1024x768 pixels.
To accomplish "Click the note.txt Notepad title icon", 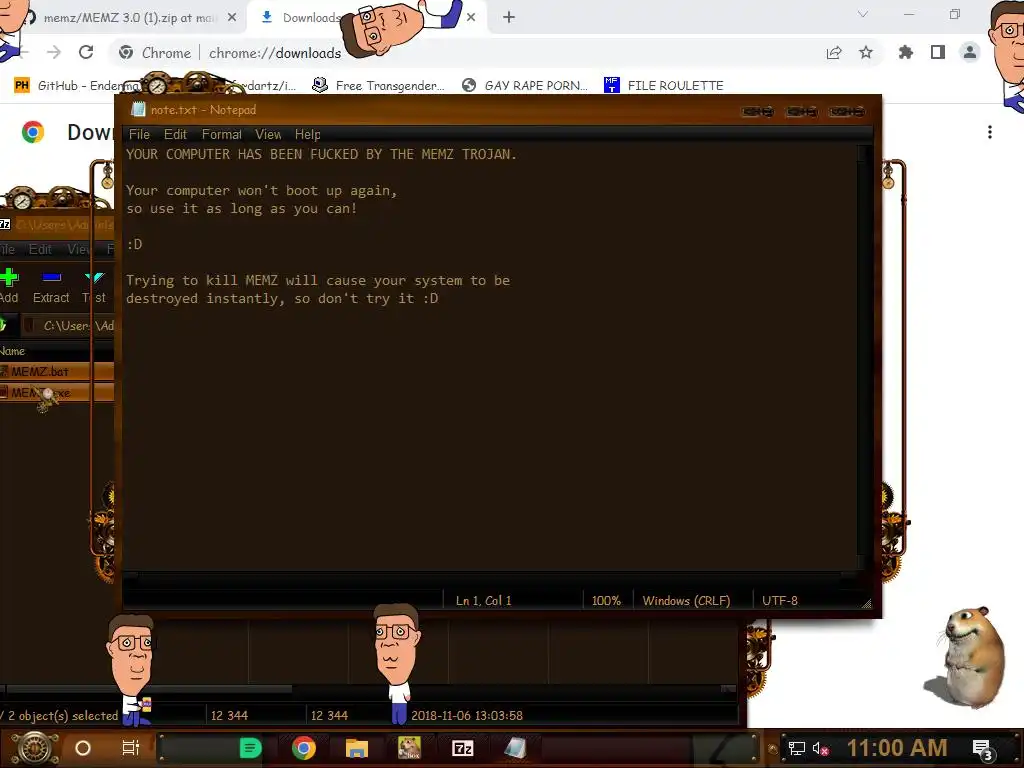I will (x=138, y=110).
